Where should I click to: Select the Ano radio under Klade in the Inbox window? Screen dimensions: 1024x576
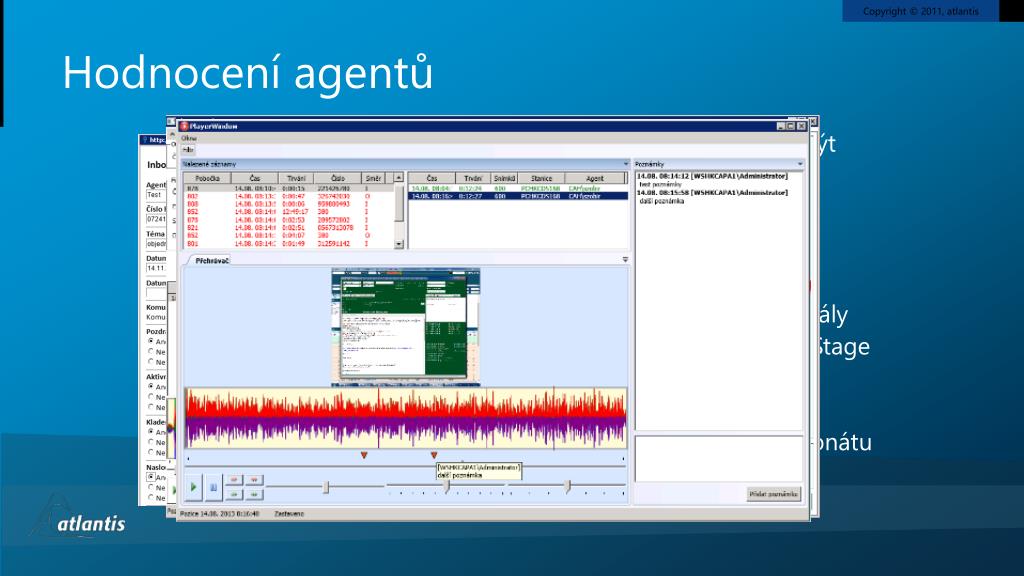tap(151, 432)
